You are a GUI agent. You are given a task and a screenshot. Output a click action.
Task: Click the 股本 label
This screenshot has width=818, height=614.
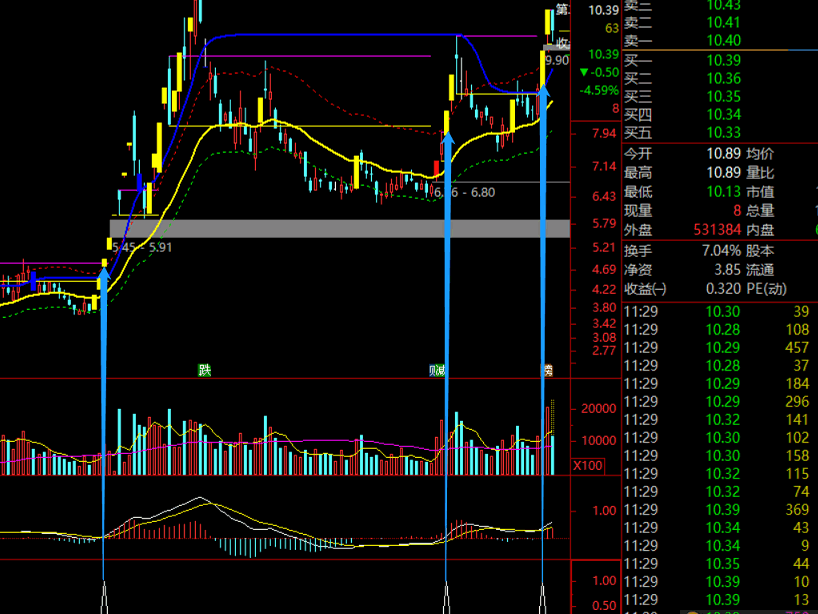760,251
